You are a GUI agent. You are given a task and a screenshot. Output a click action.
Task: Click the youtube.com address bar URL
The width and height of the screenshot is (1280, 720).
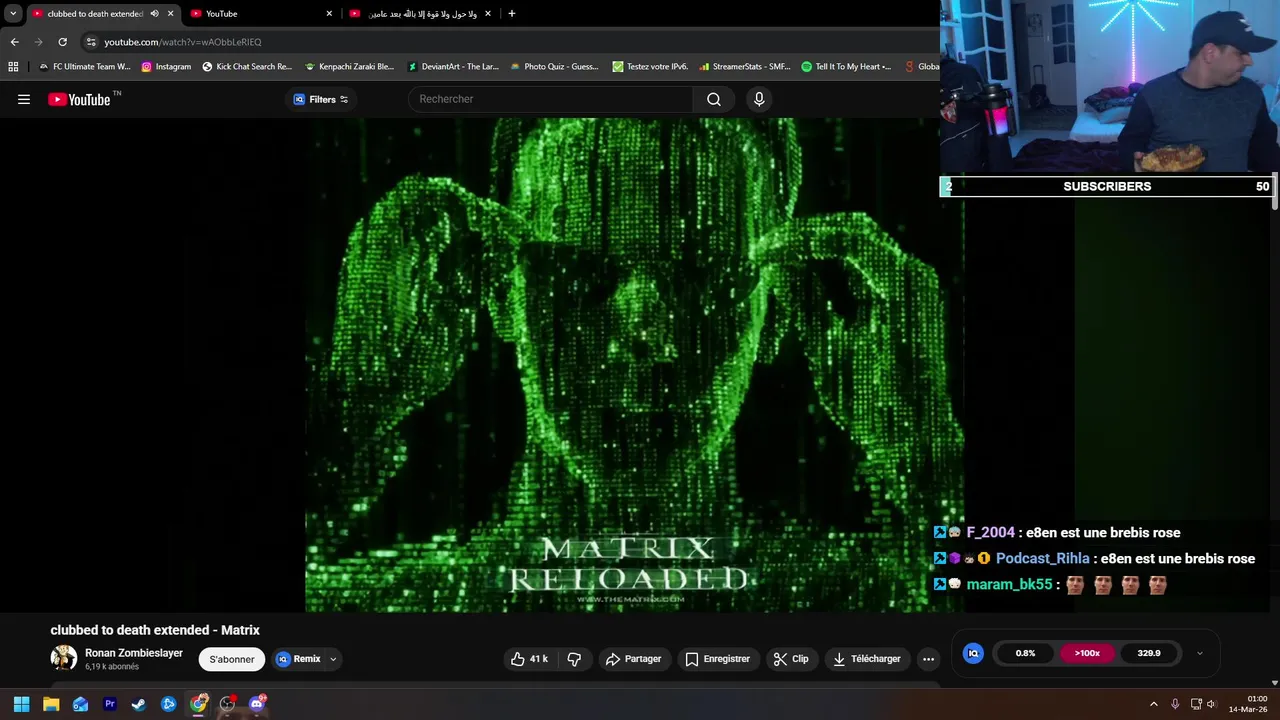pyautogui.click(x=183, y=42)
